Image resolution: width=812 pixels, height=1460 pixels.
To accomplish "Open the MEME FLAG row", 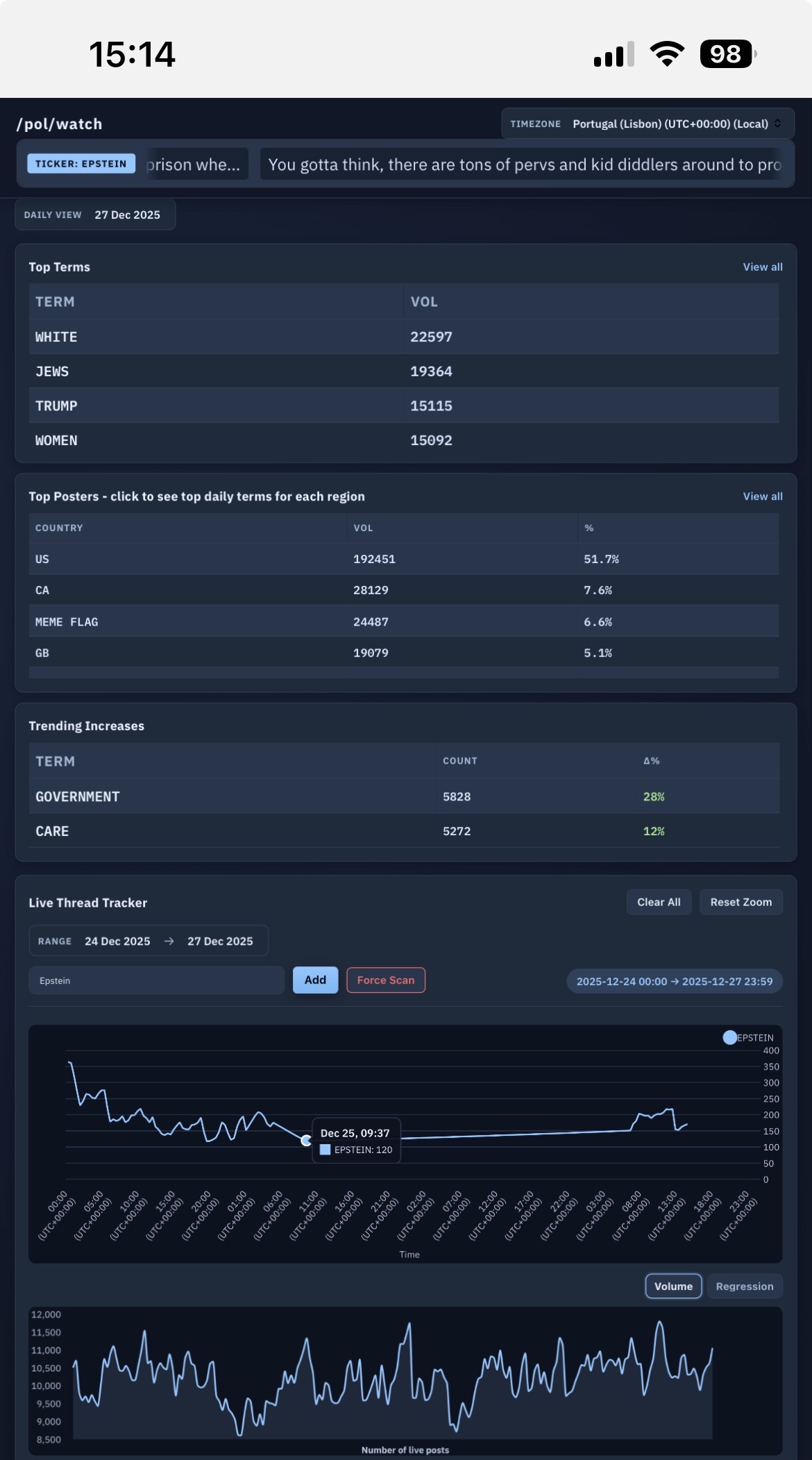I will tap(404, 622).
